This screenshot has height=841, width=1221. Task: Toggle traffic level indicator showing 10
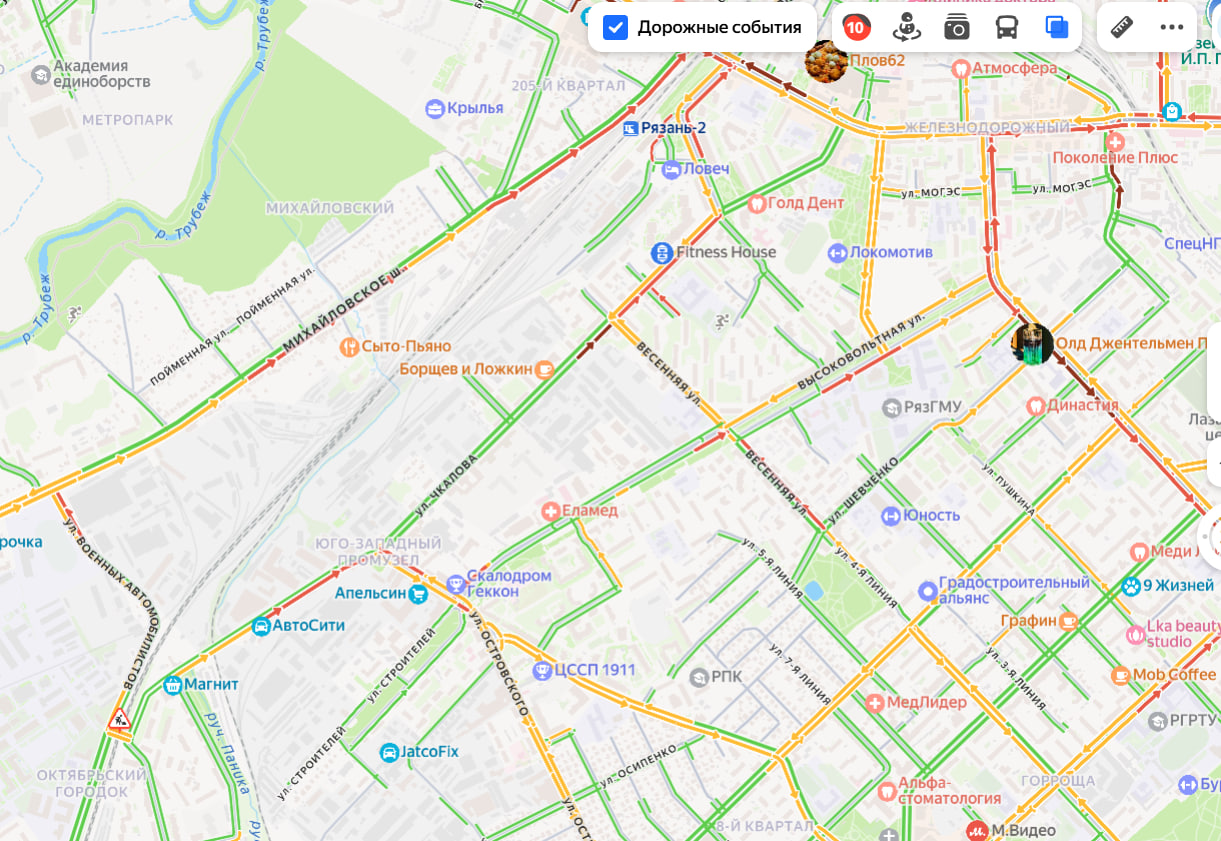[856, 27]
